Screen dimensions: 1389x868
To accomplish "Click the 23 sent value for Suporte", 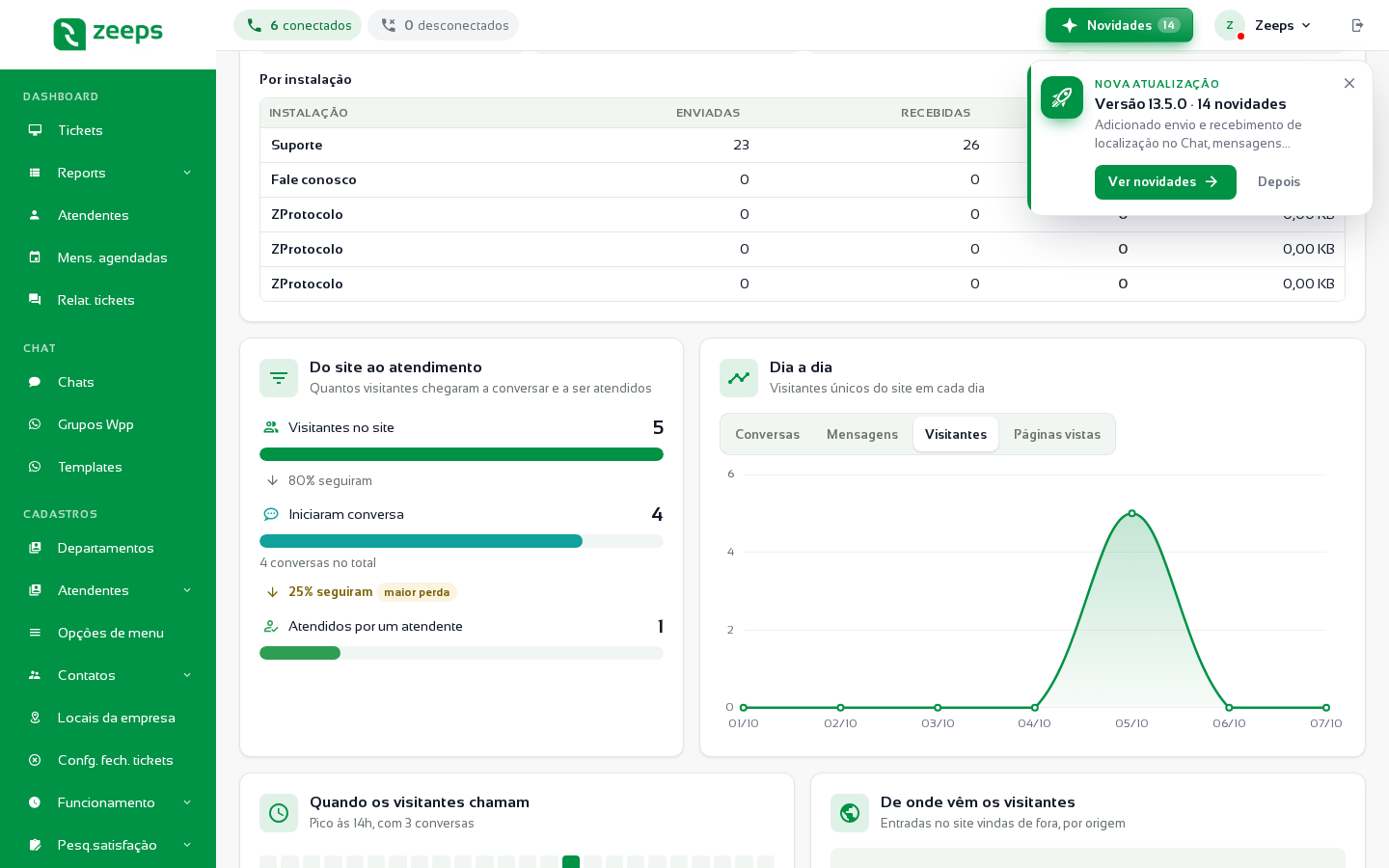I will click(741, 146).
